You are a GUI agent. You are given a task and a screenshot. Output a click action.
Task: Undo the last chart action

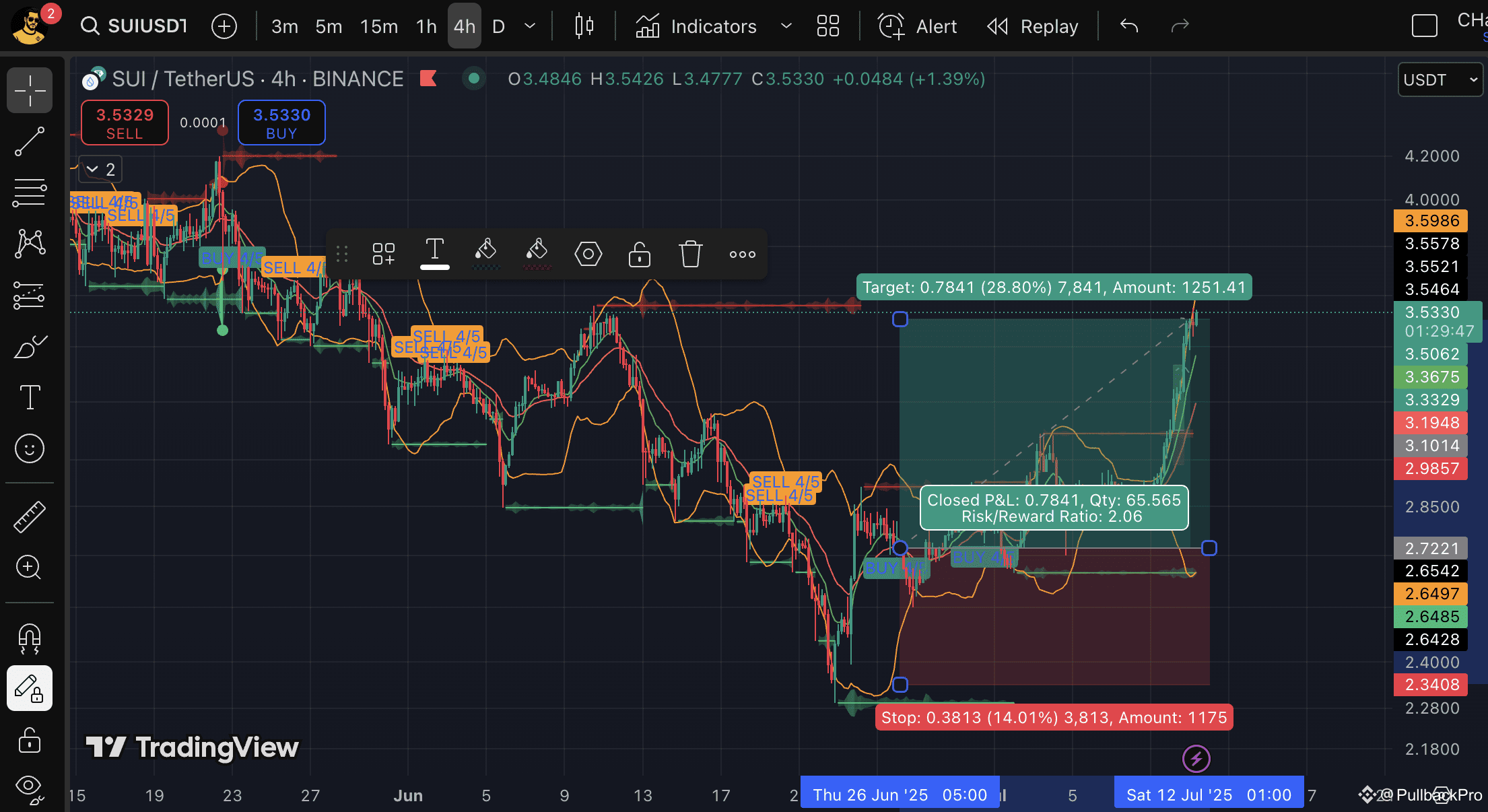(x=1129, y=26)
